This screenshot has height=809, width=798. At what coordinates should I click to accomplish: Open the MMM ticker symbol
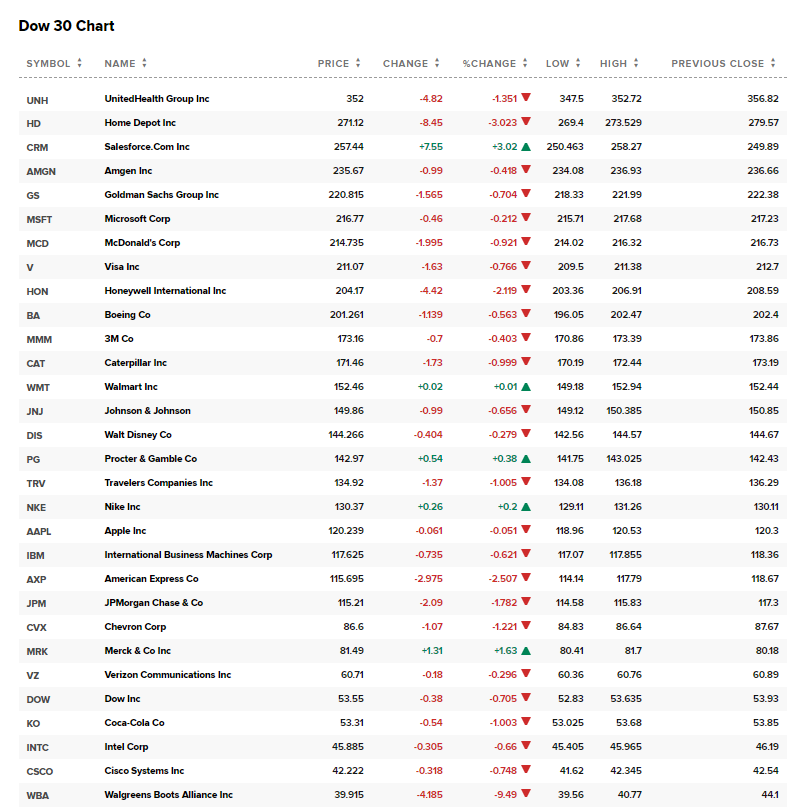(x=39, y=339)
